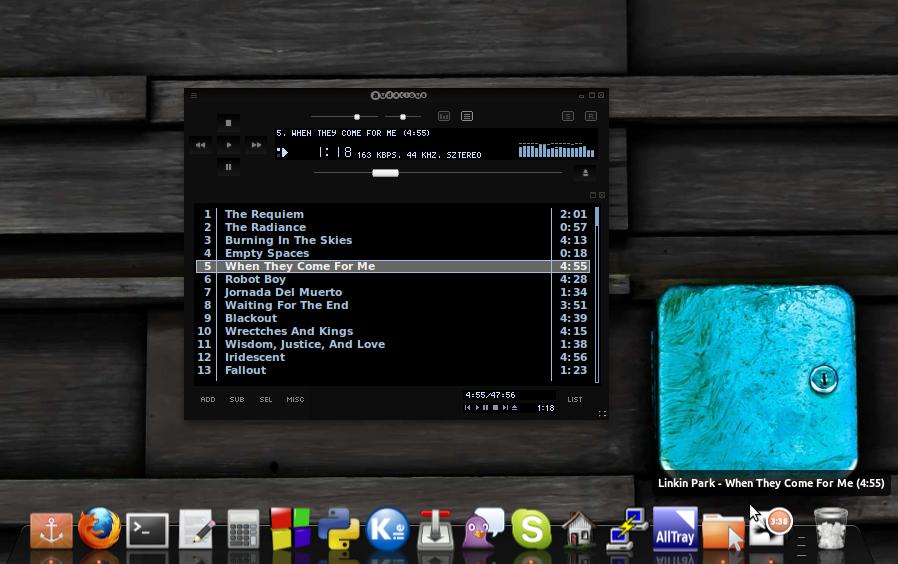Toggle the playlist window button

[467, 116]
